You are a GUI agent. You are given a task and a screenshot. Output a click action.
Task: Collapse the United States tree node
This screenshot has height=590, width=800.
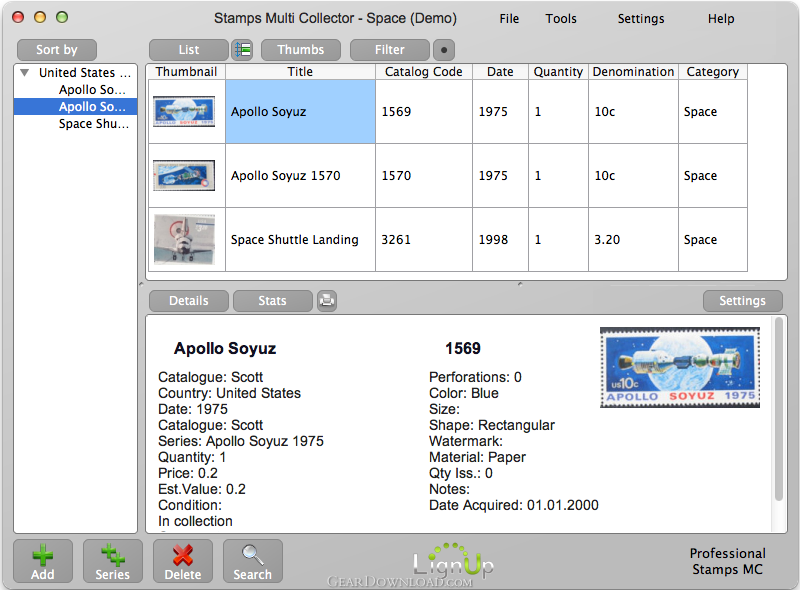coord(24,72)
